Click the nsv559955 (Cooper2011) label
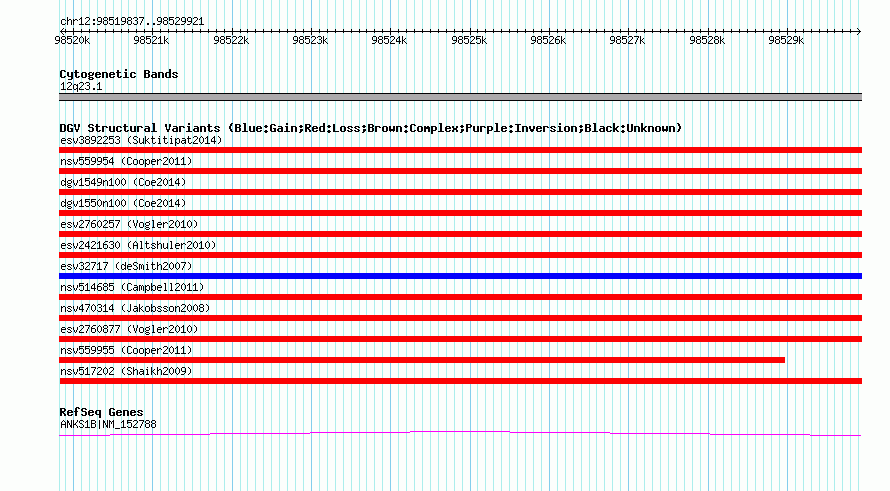Image resolution: width=890 pixels, height=491 pixels. [126, 350]
